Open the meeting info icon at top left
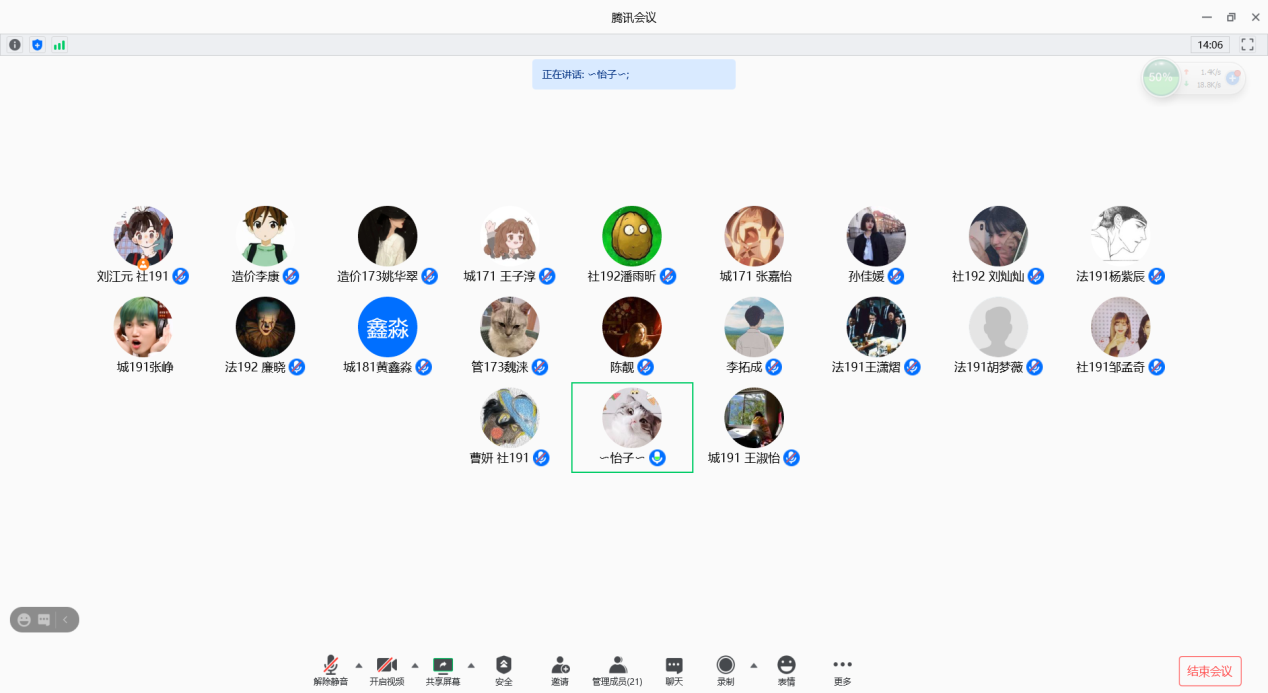Screen dimensions: 1268x693 (15, 45)
